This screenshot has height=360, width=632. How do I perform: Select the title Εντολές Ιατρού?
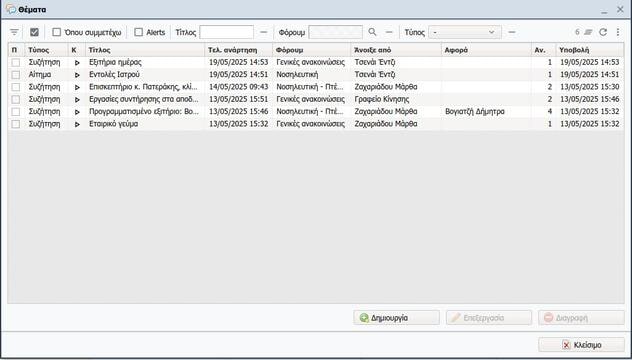pyautogui.click(x=114, y=75)
